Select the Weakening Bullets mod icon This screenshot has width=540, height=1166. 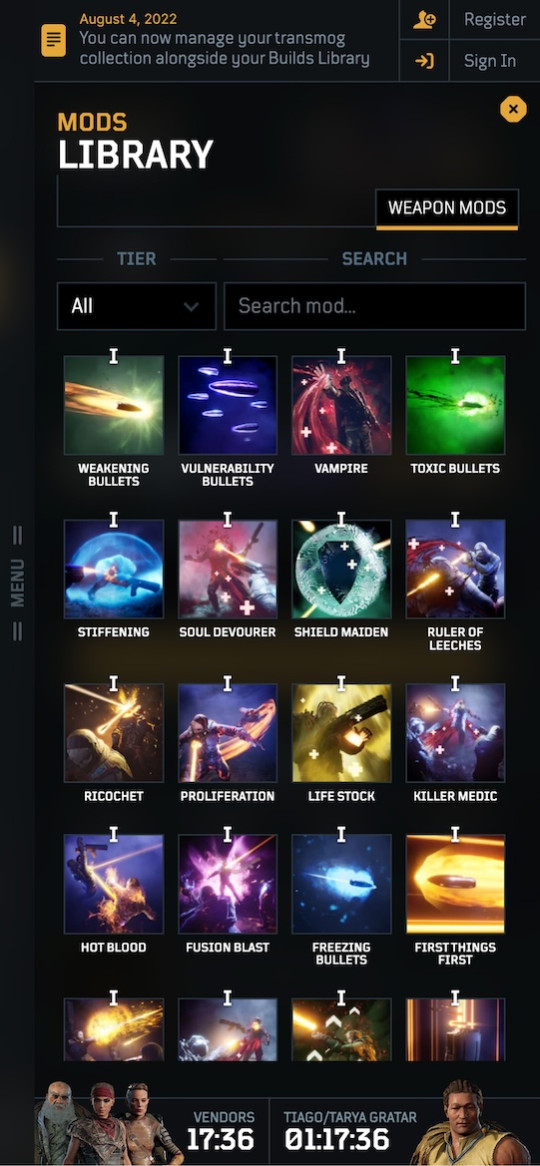point(113,405)
